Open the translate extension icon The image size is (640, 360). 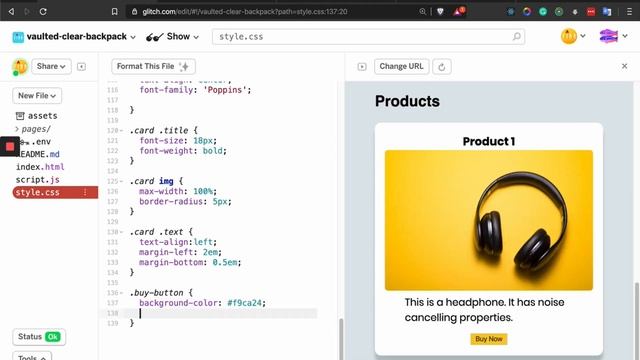(x=607, y=12)
